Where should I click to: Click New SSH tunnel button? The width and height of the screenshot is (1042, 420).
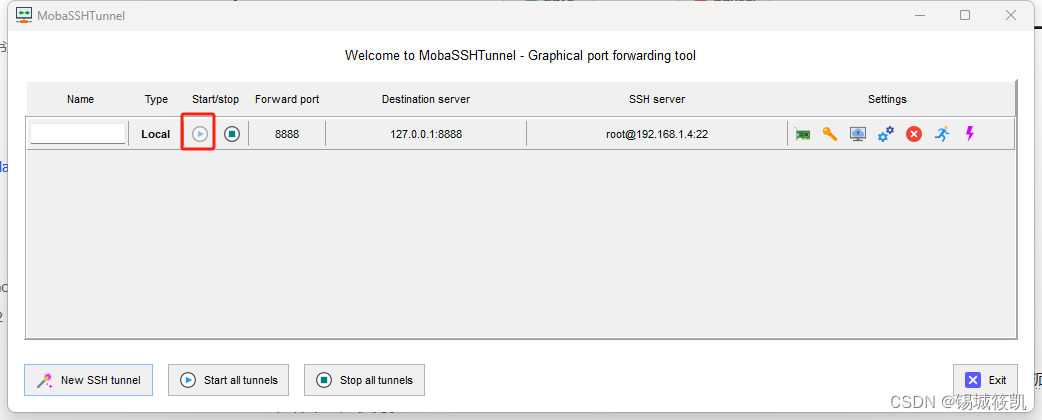pos(88,380)
